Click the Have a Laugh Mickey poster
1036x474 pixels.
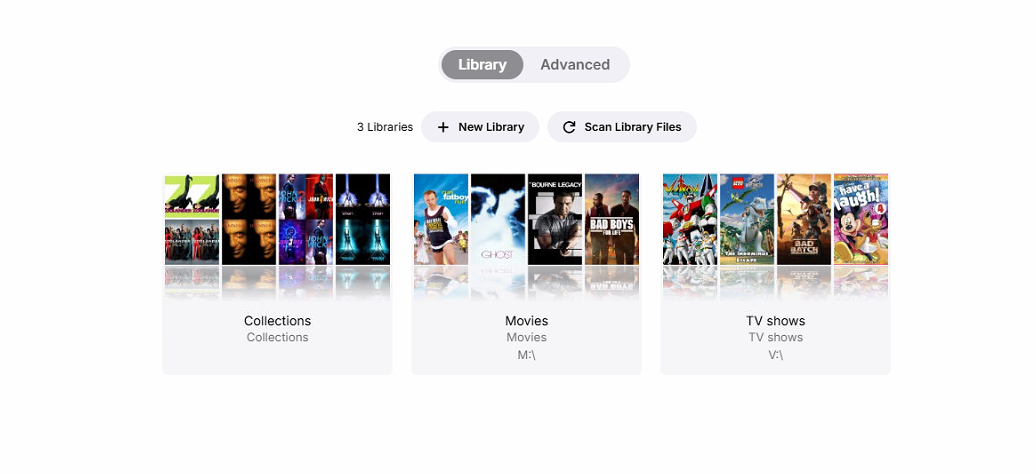(861, 219)
